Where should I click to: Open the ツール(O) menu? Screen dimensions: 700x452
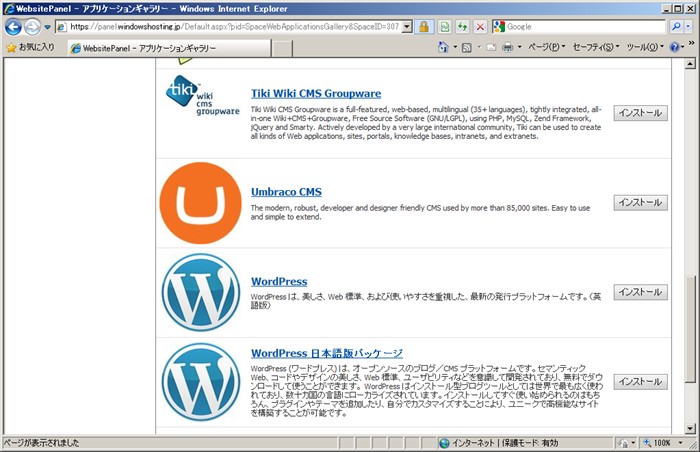point(645,47)
